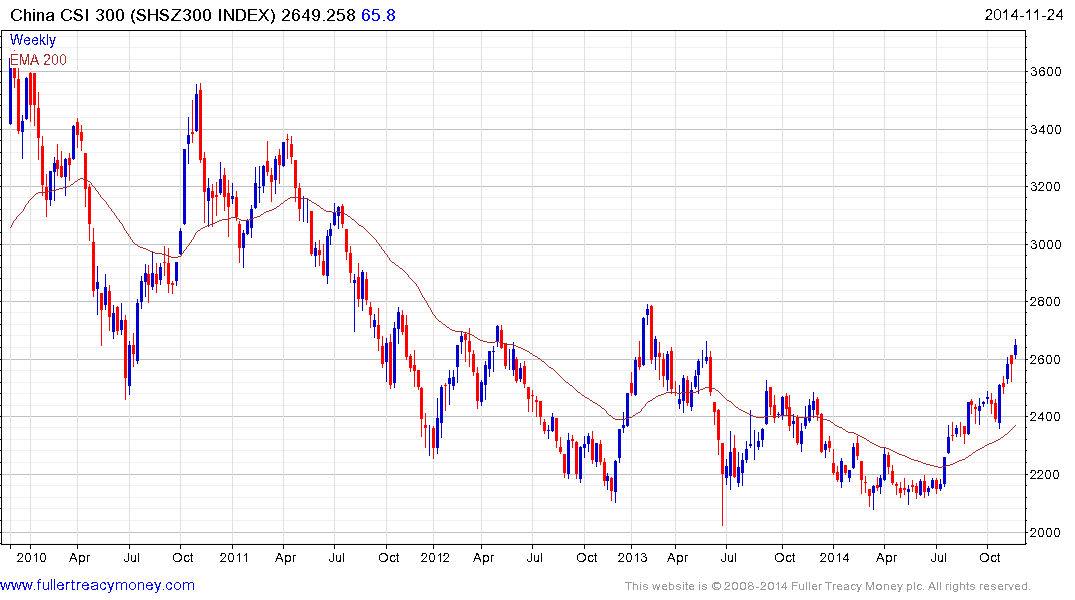The height and width of the screenshot is (600, 1075).
Task: Open the www.fullertreacymoney.com link
Action: 97,586
